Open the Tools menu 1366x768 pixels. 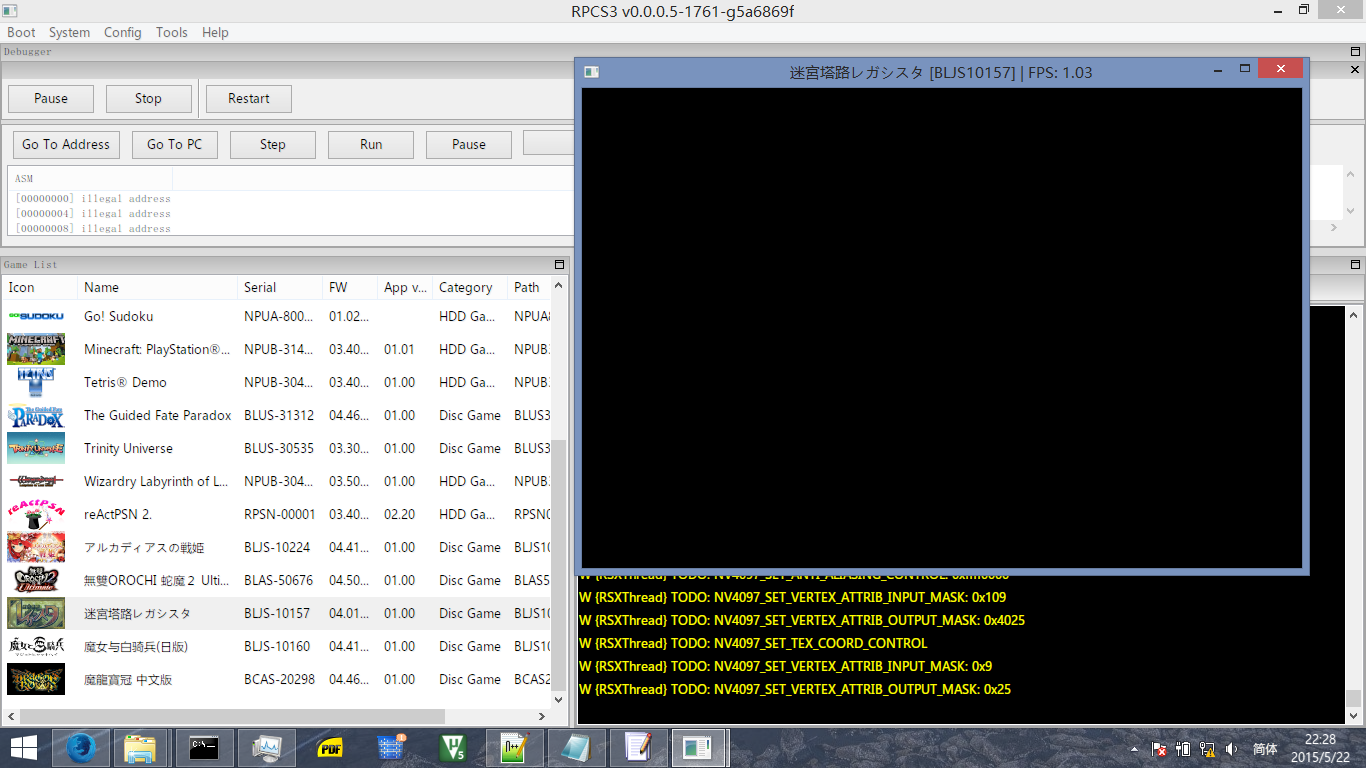172,32
